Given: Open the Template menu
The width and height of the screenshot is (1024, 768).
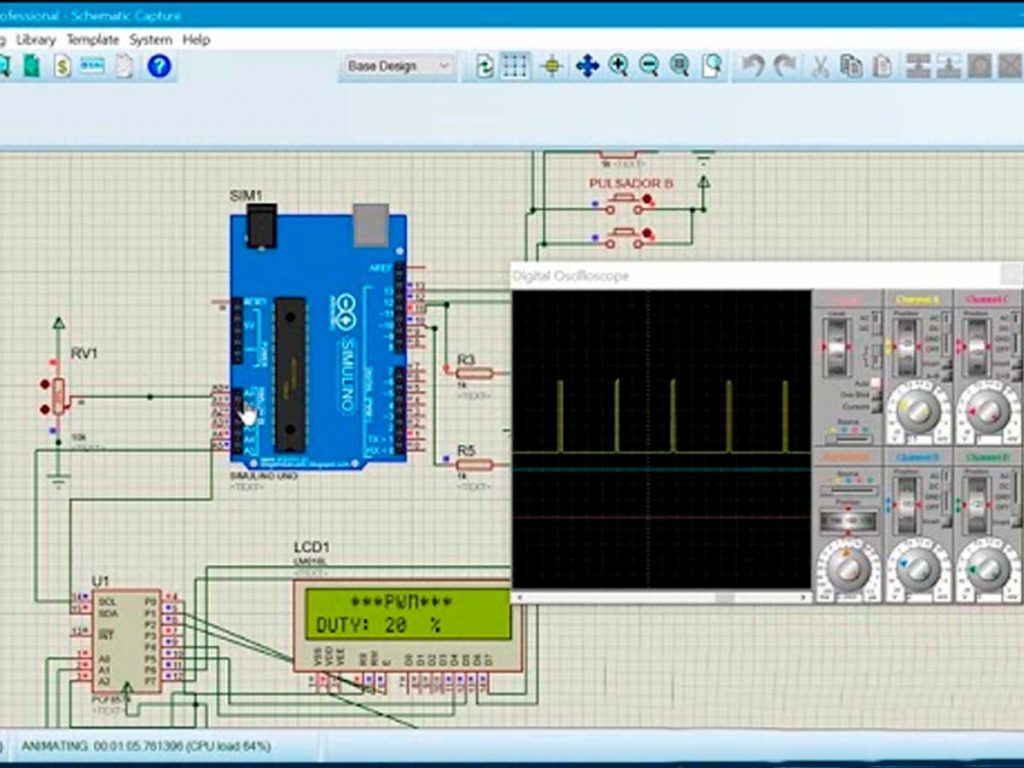Looking at the screenshot, I should coord(93,40).
